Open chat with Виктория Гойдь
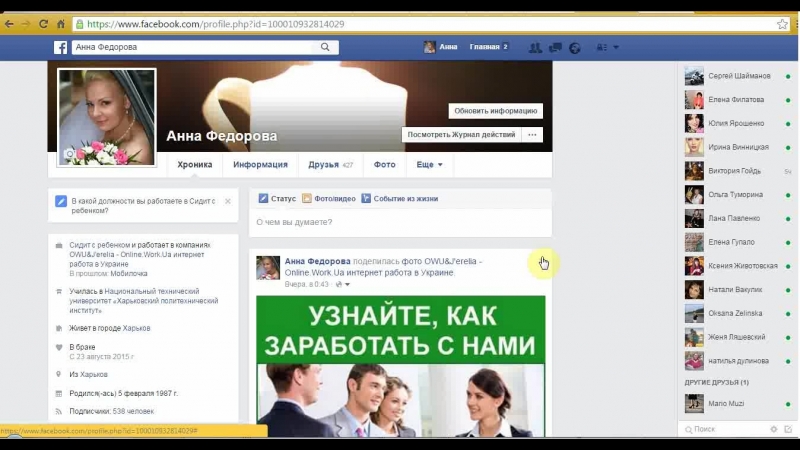This screenshot has height=450, width=800. [x=738, y=171]
